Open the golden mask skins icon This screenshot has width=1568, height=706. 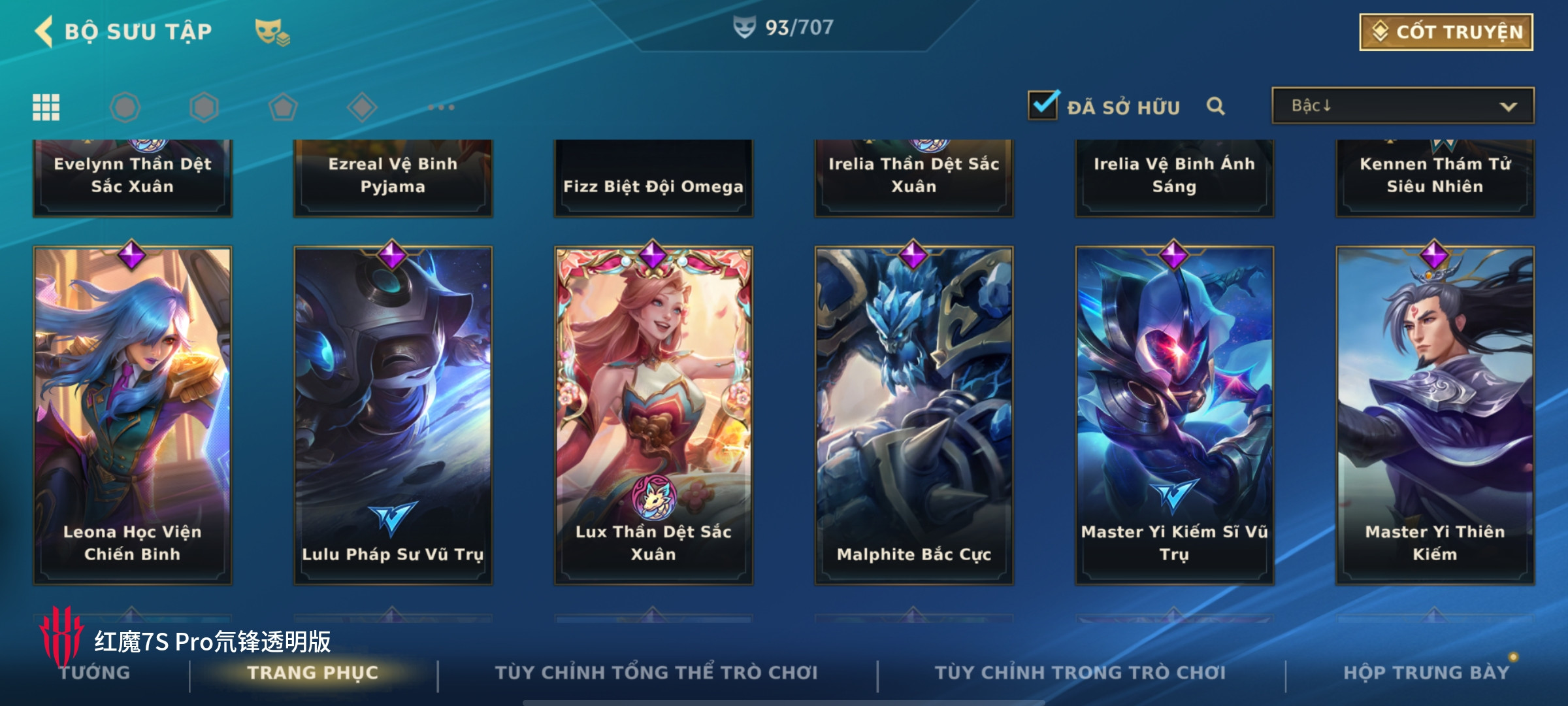[272, 32]
